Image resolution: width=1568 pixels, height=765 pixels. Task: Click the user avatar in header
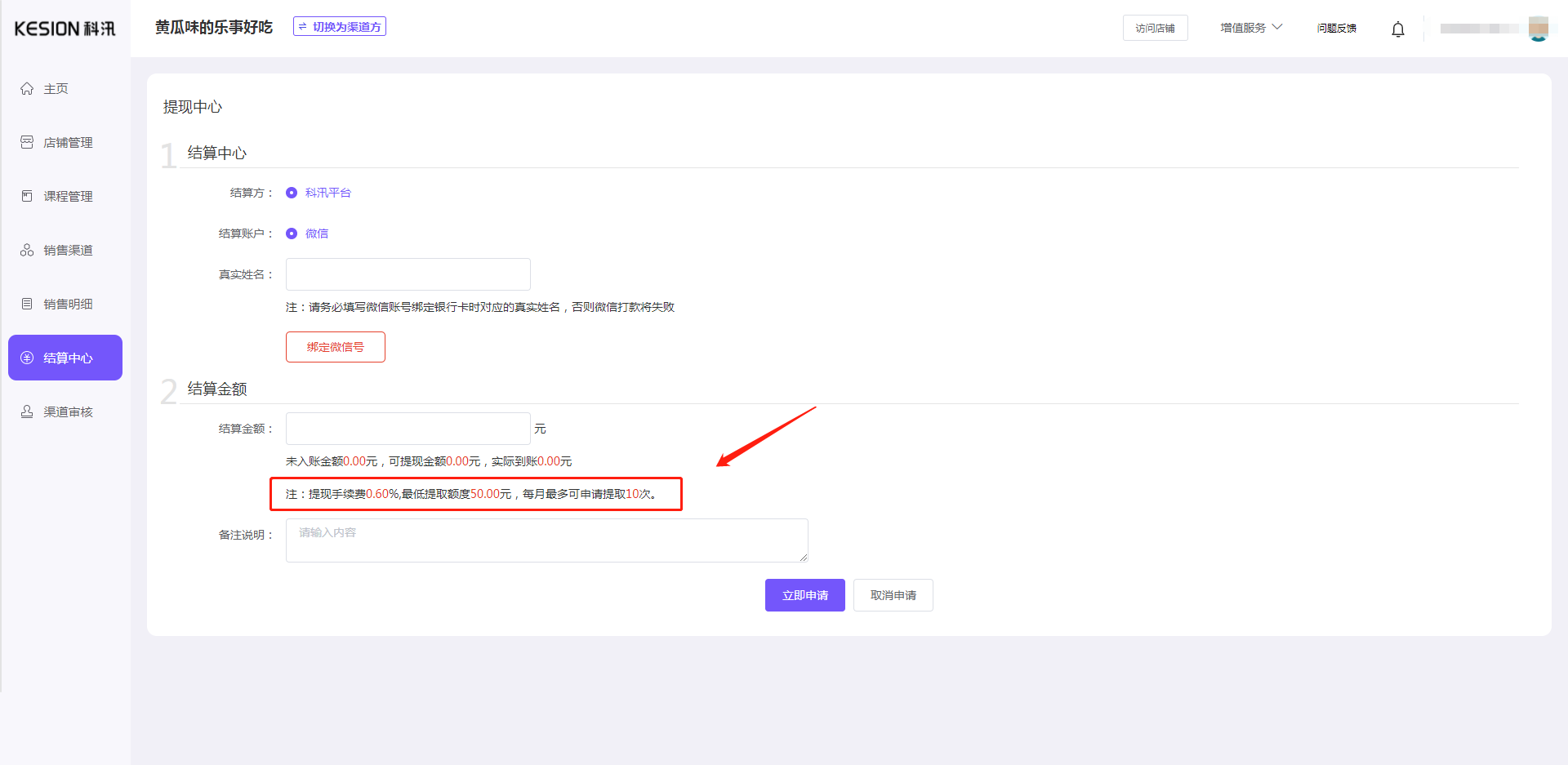(x=1538, y=29)
